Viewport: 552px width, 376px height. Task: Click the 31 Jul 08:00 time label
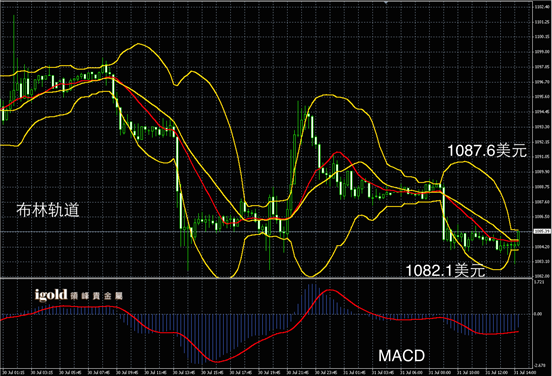click(x=440, y=372)
